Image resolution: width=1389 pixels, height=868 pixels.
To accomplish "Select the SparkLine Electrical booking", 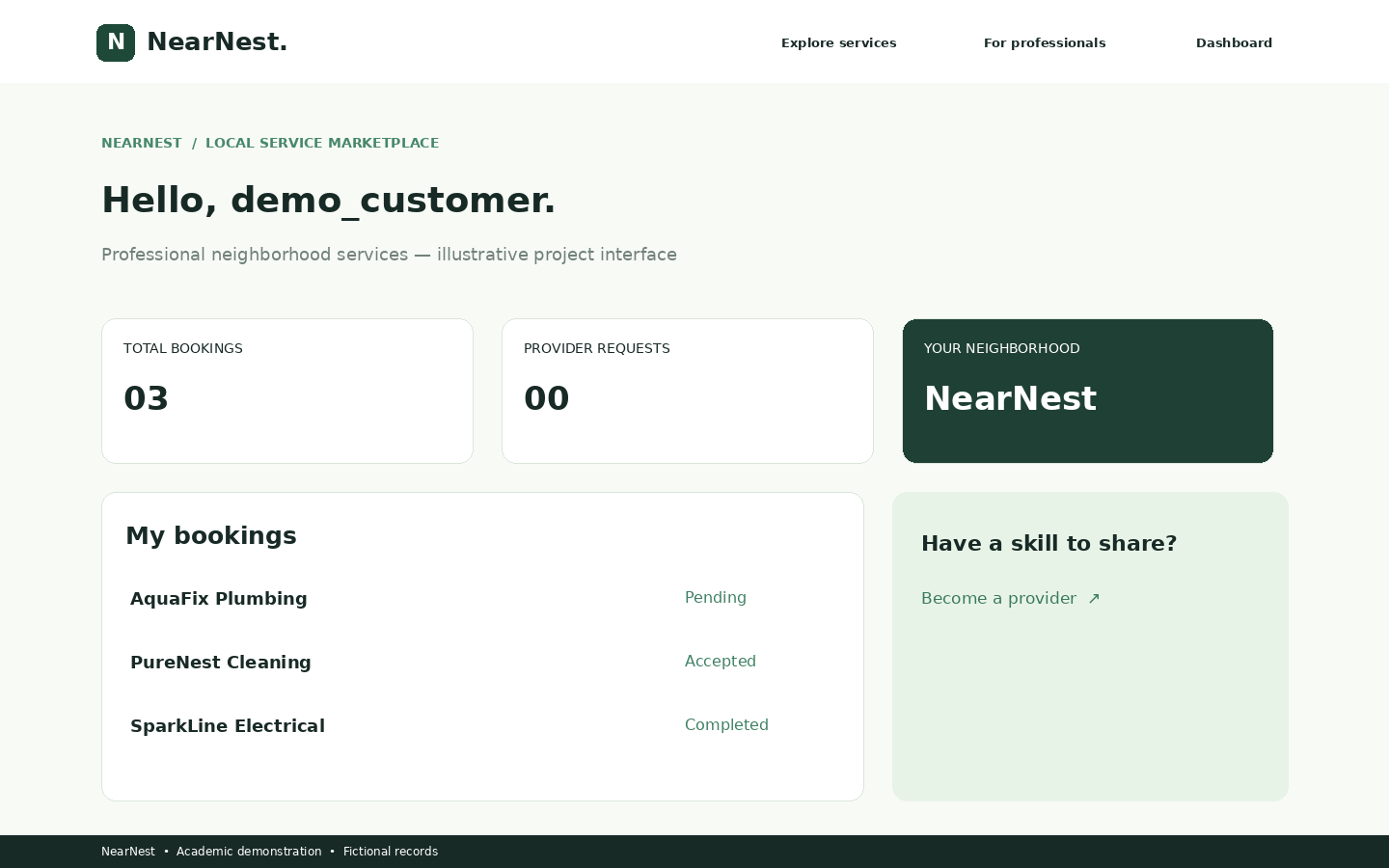I will [x=228, y=725].
